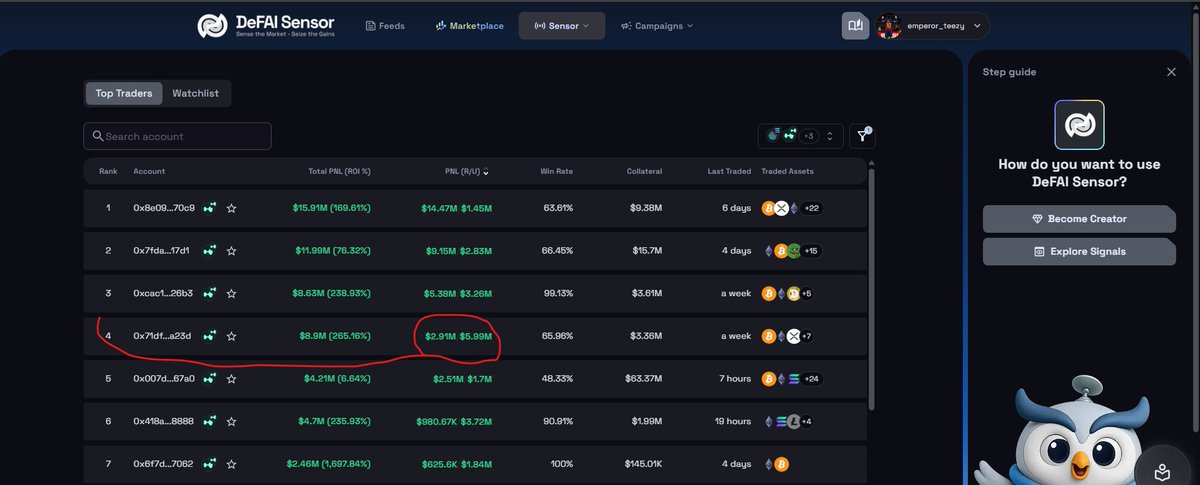Click the Total PNL (ROI %) header
1200x485 pixels.
339,171
